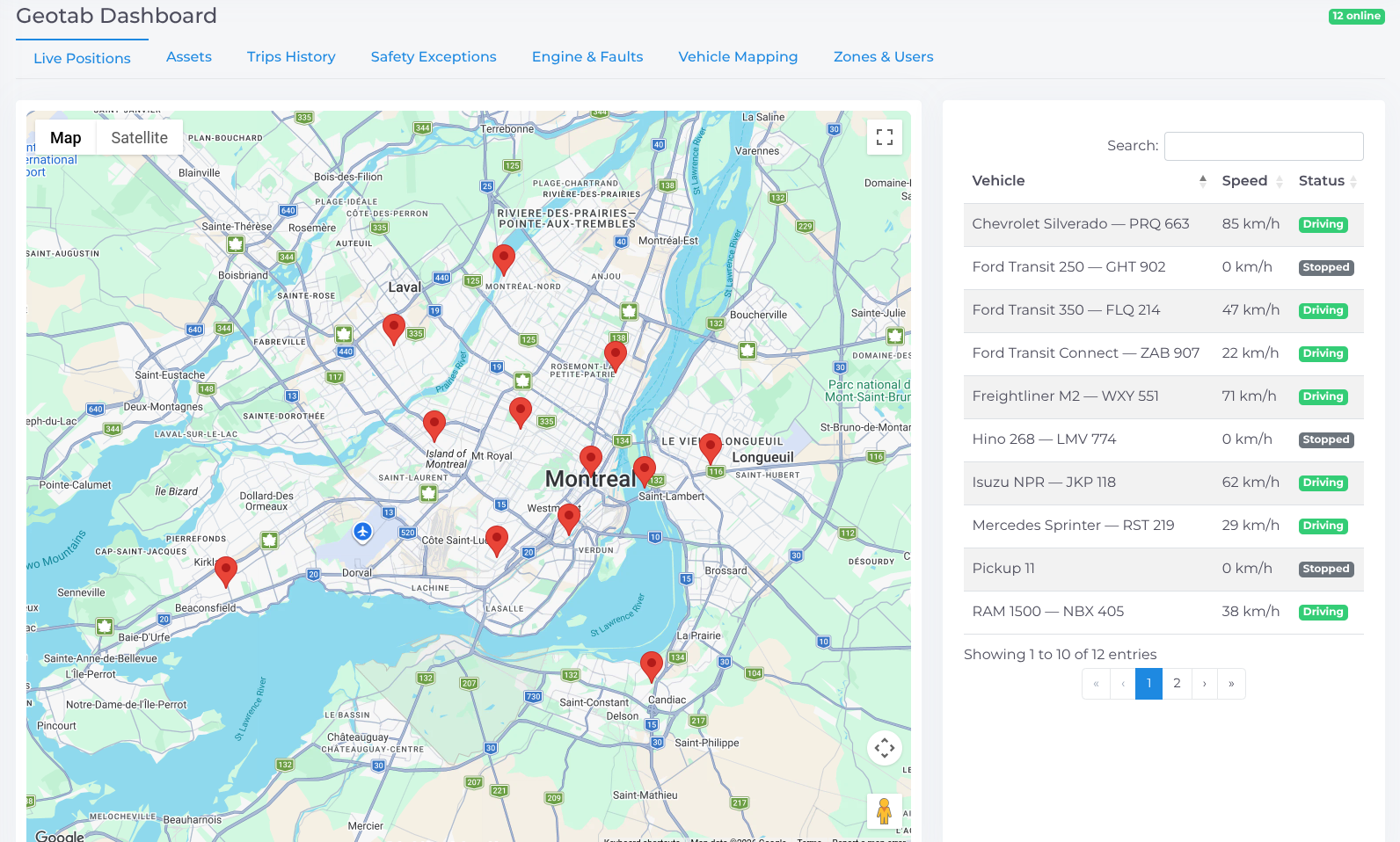This screenshot has width=1400, height=842.
Task: Sort table by Speed column
Action: [x=1252, y=181]
